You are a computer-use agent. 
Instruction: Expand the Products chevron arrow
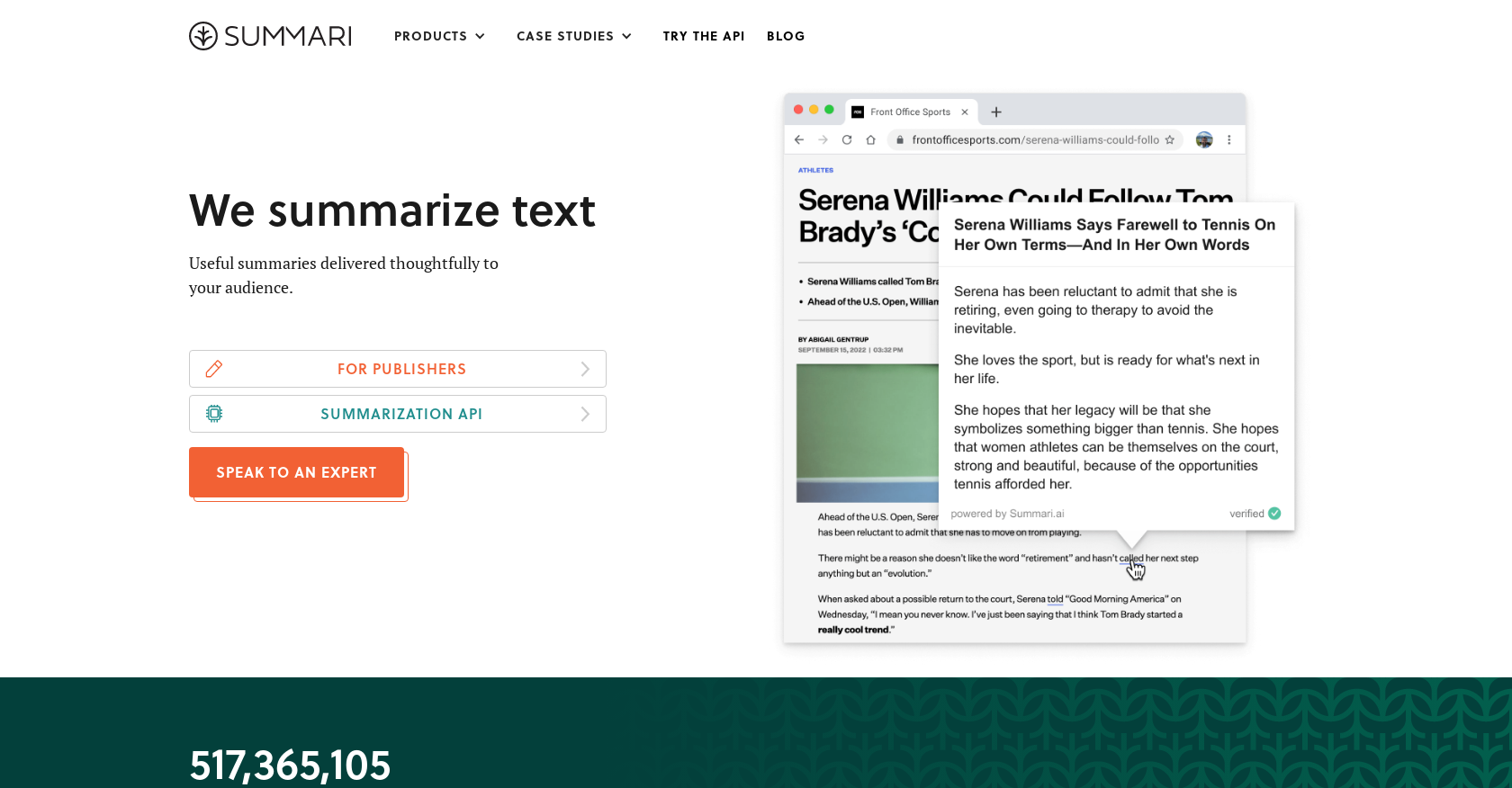click(480, 36)
